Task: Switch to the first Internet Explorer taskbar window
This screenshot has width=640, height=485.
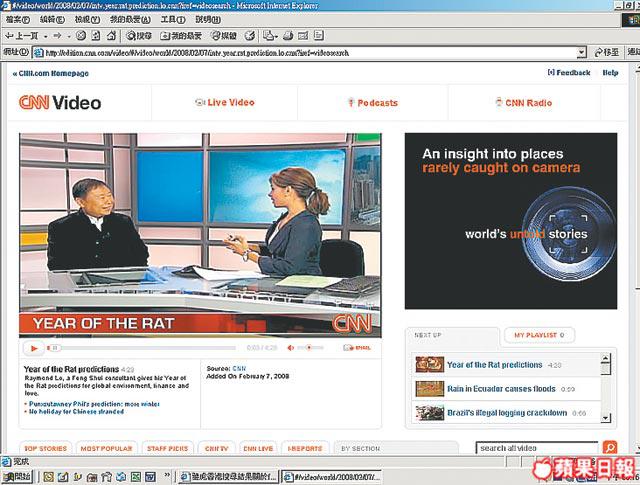Action: click(x=229, y=476)
